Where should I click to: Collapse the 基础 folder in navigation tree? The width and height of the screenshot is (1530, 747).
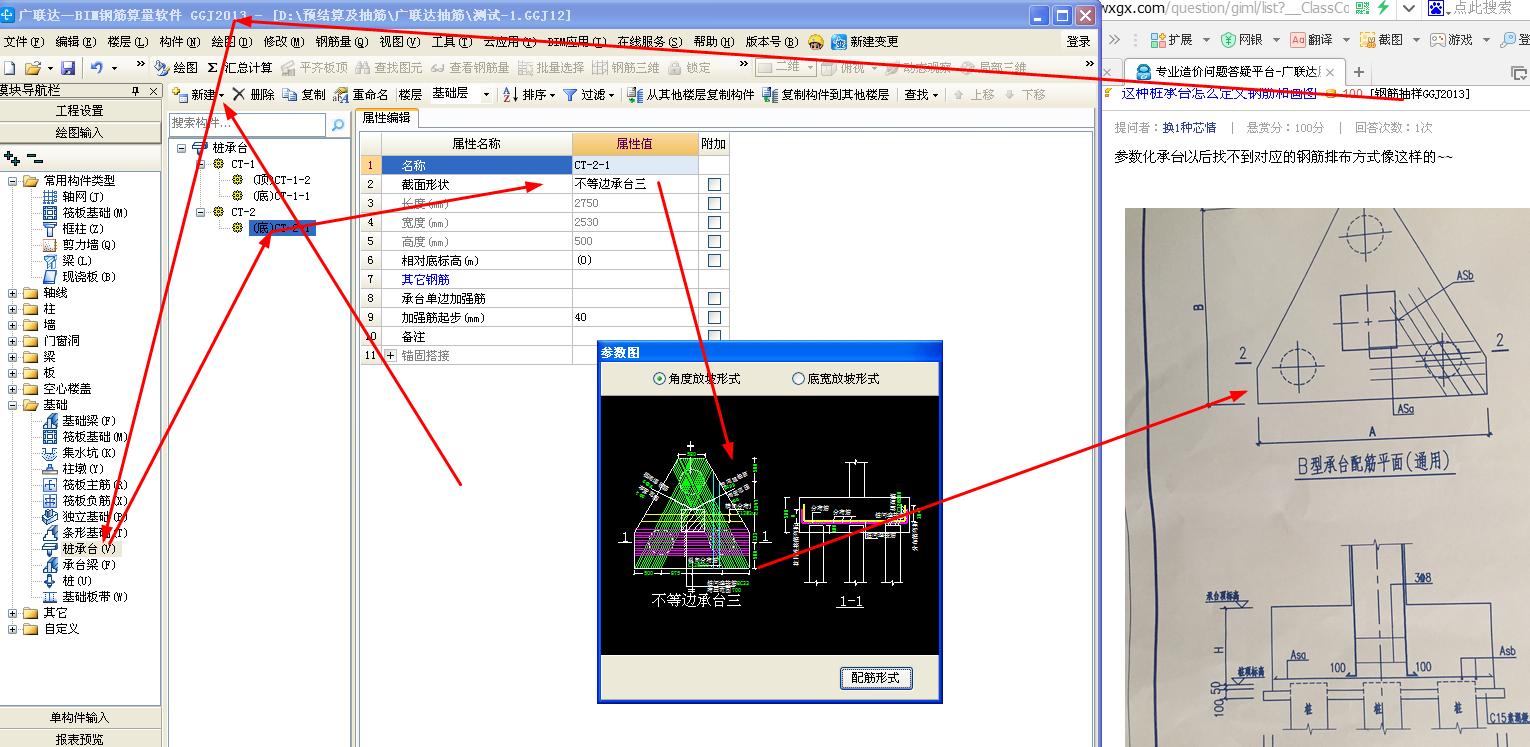pyautogui.click(x=13, y=405)
